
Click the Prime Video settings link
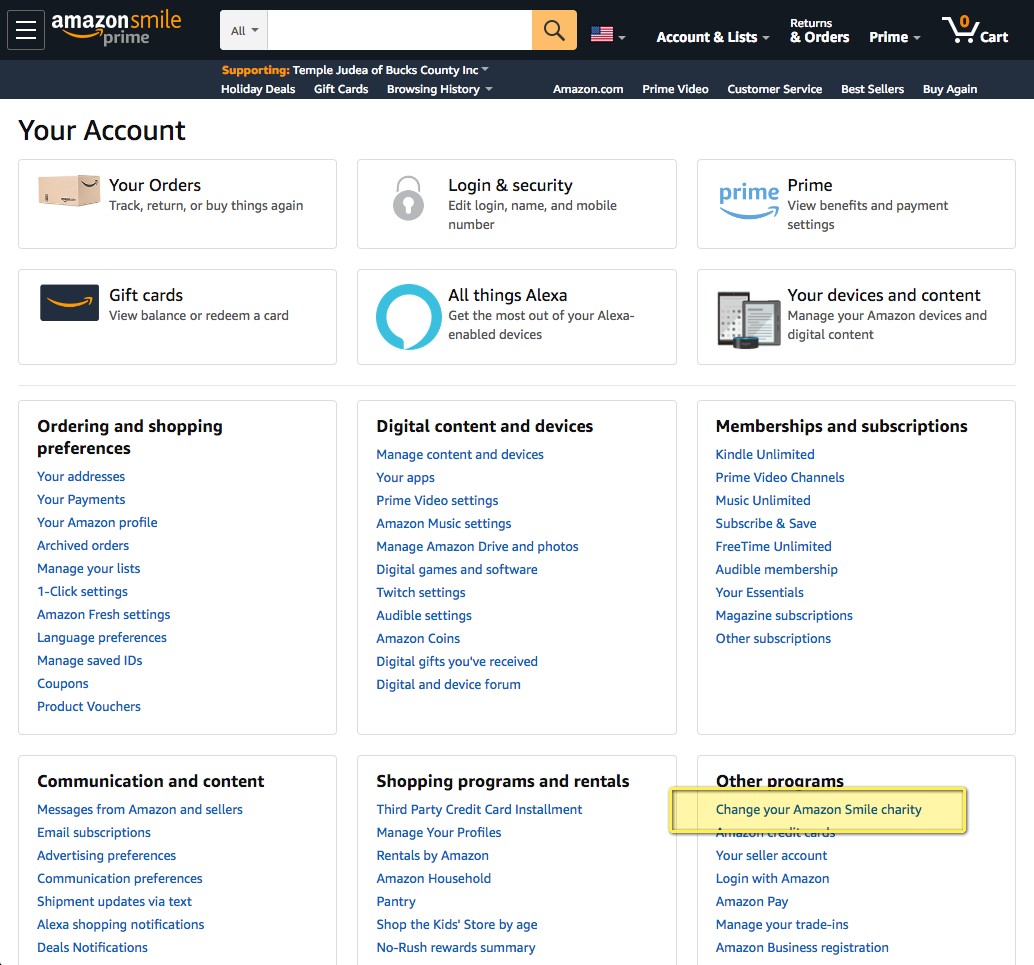437,500
